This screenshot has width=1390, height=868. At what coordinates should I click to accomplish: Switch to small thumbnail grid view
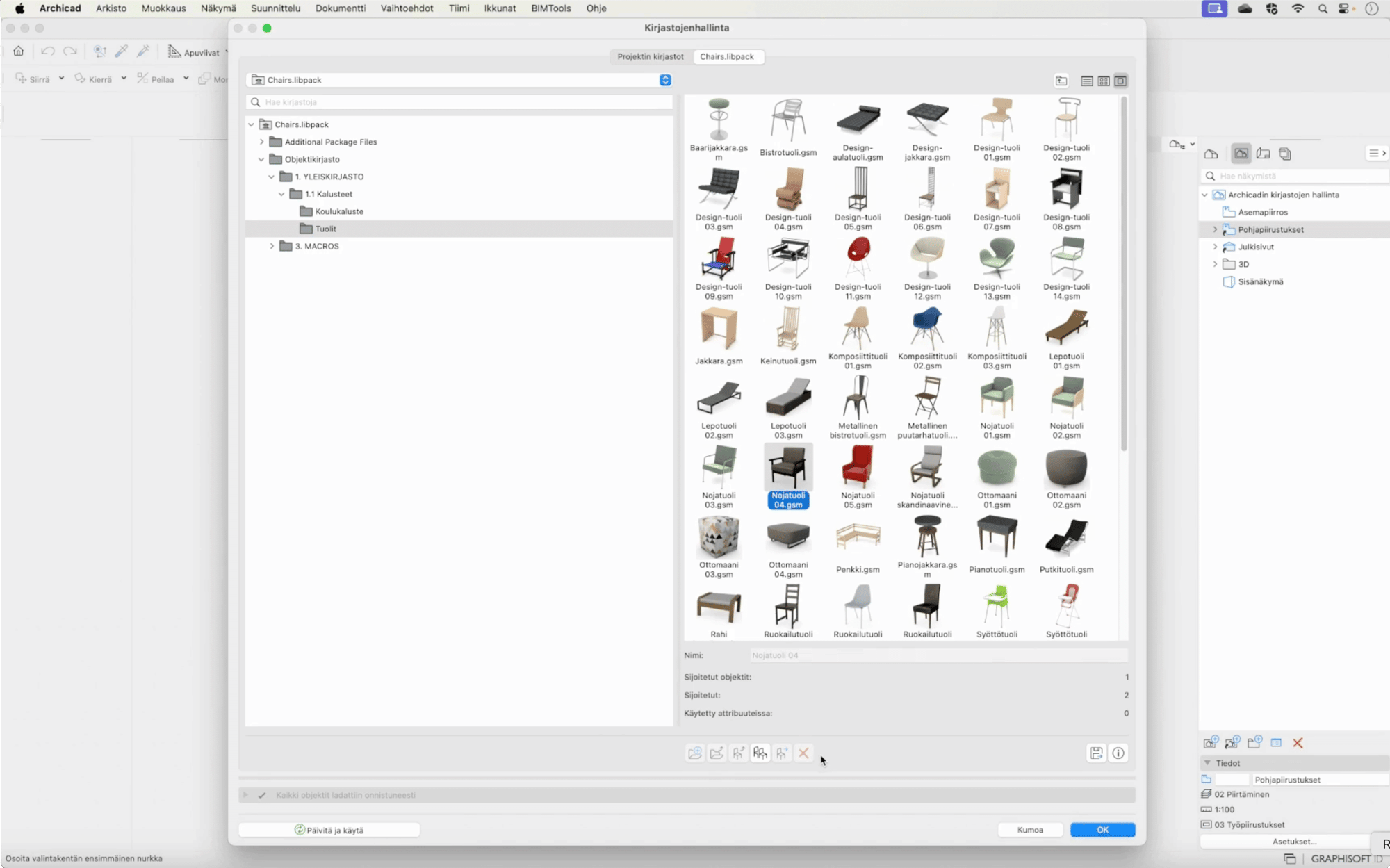(x=1104, y=81)
